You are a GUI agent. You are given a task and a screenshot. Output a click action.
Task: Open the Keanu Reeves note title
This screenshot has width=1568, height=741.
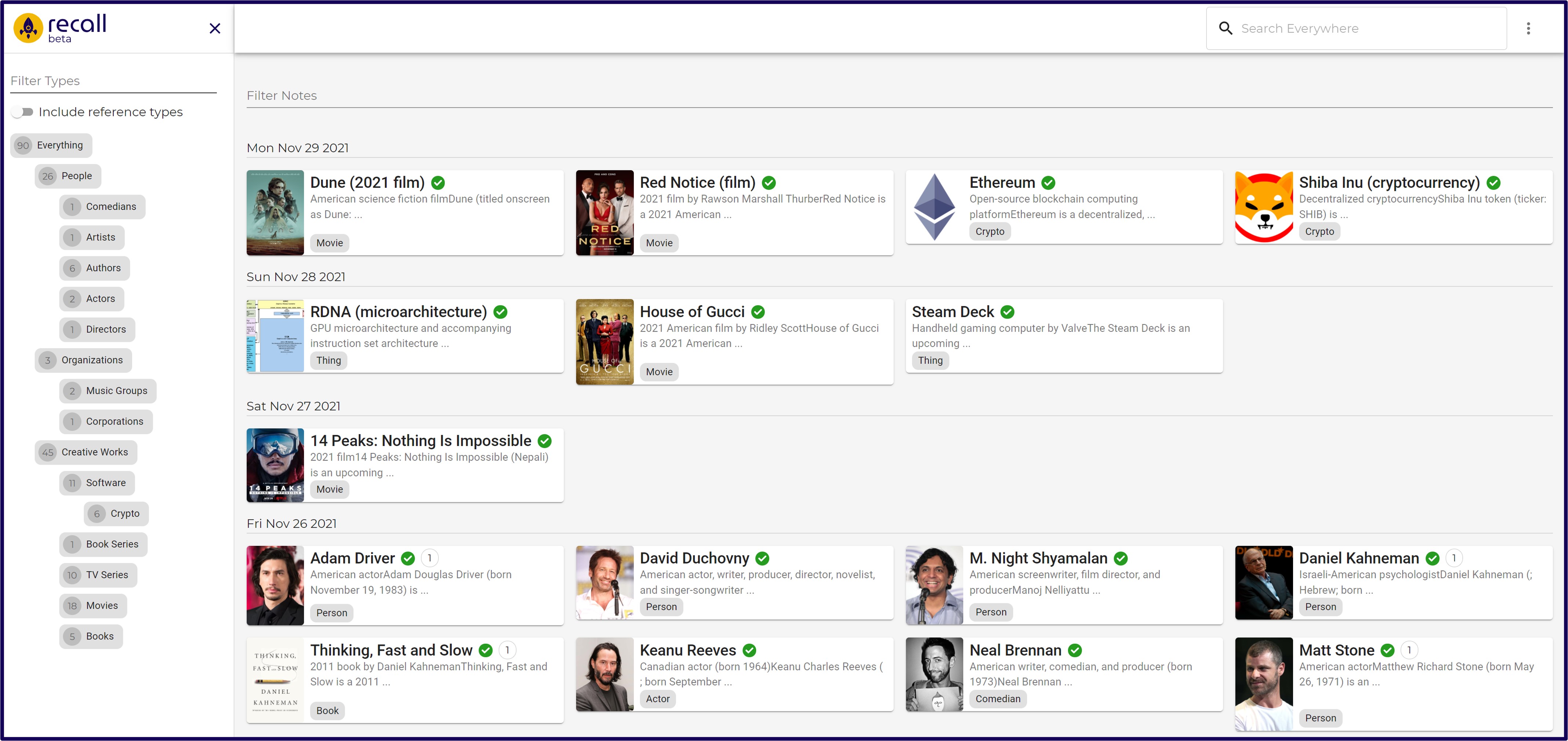[688, 650]
